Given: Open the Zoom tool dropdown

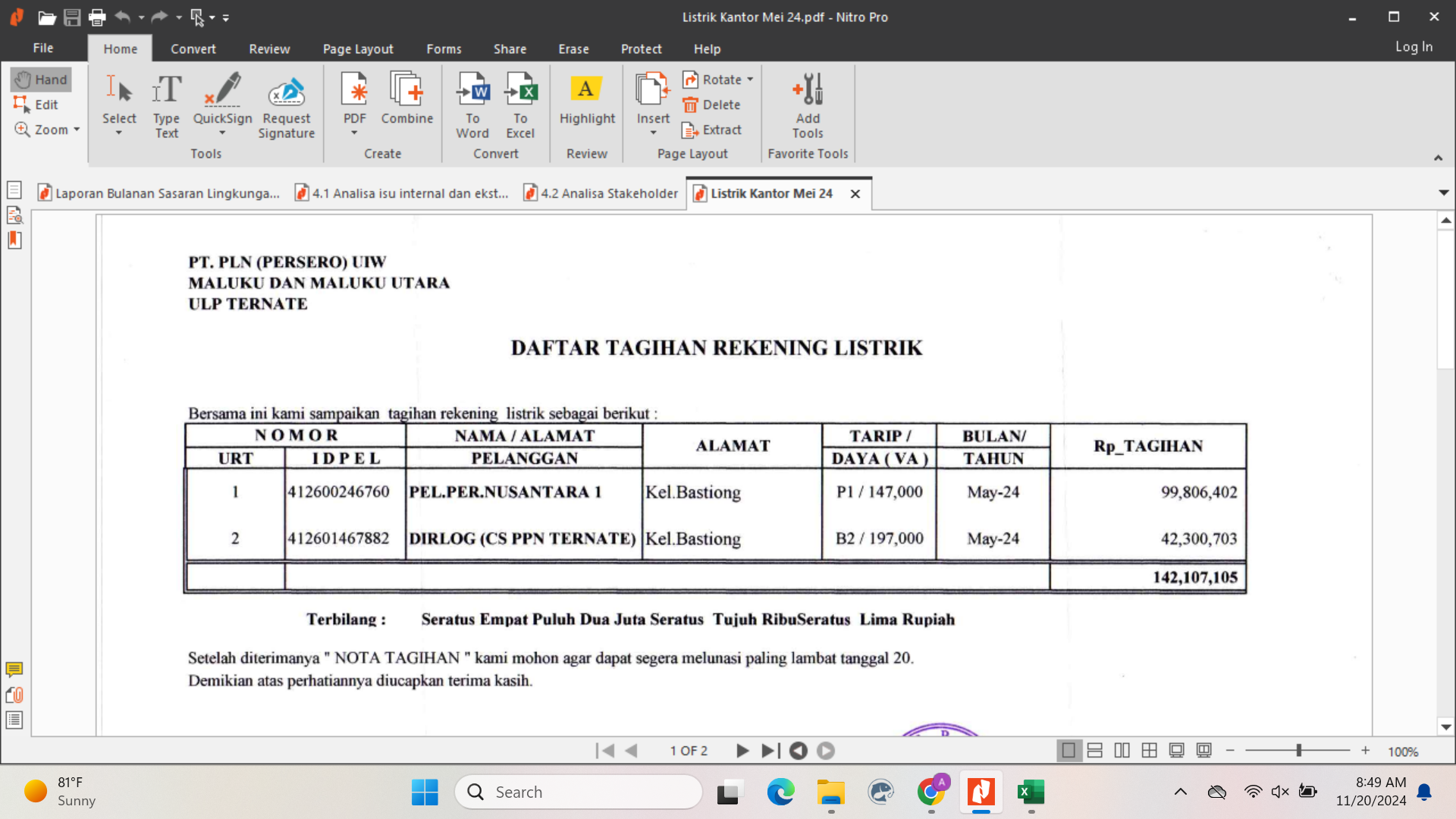Looking at the screenshot, I should [x=77, y=130].
